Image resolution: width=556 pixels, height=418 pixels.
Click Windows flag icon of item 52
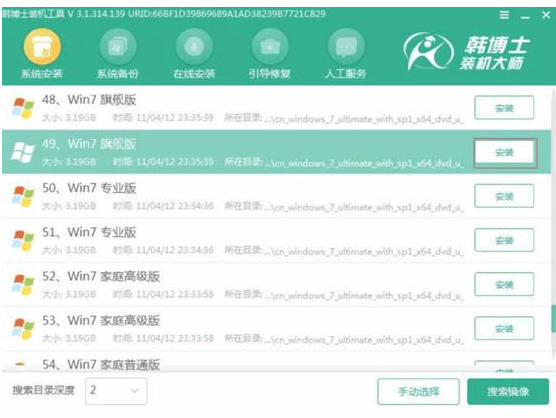pos(23,284)
